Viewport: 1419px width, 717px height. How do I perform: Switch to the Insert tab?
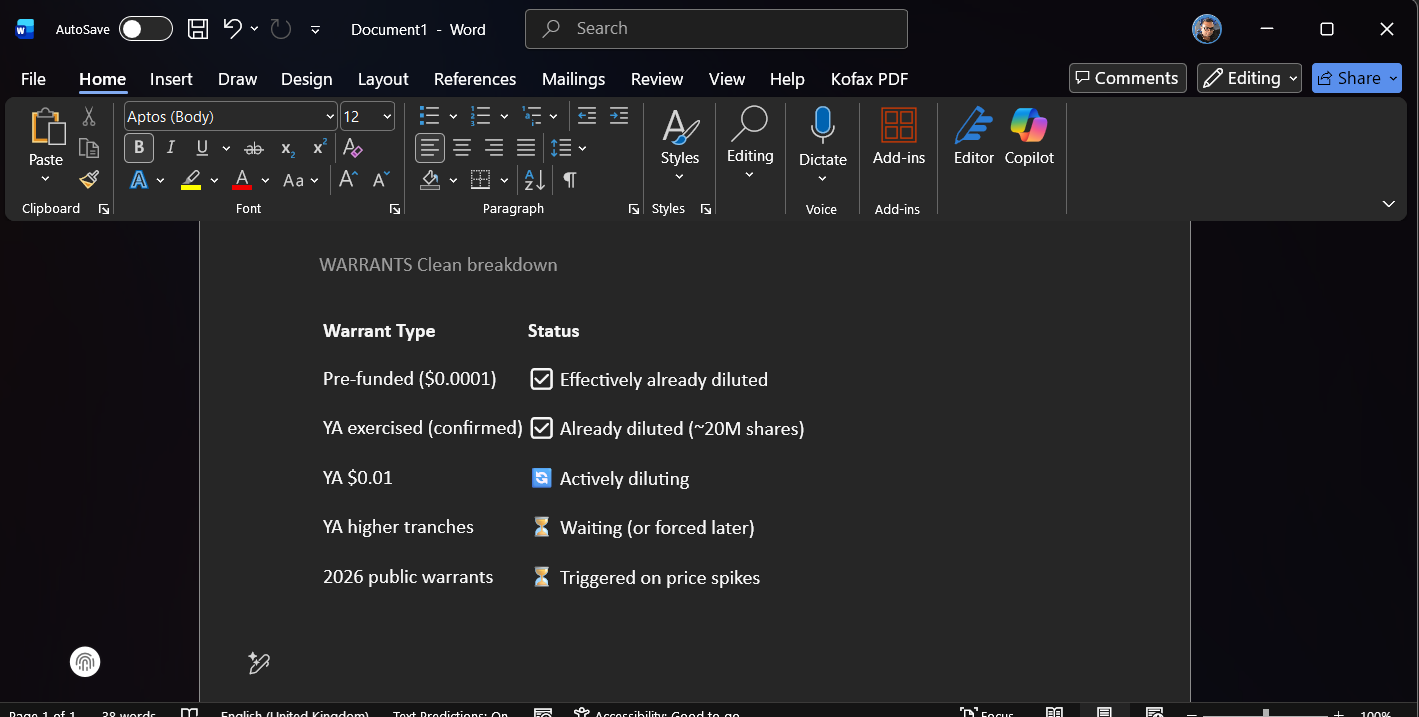(171, 79)
